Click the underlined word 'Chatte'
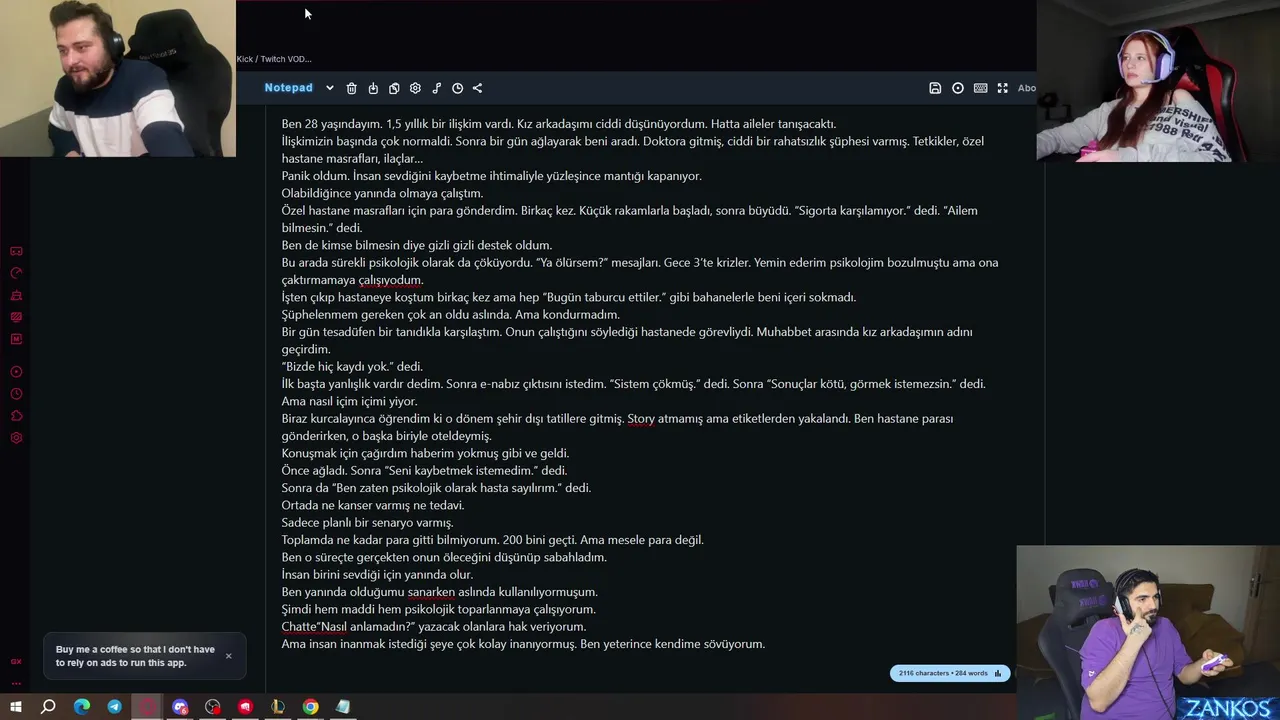 pos(298,627)
